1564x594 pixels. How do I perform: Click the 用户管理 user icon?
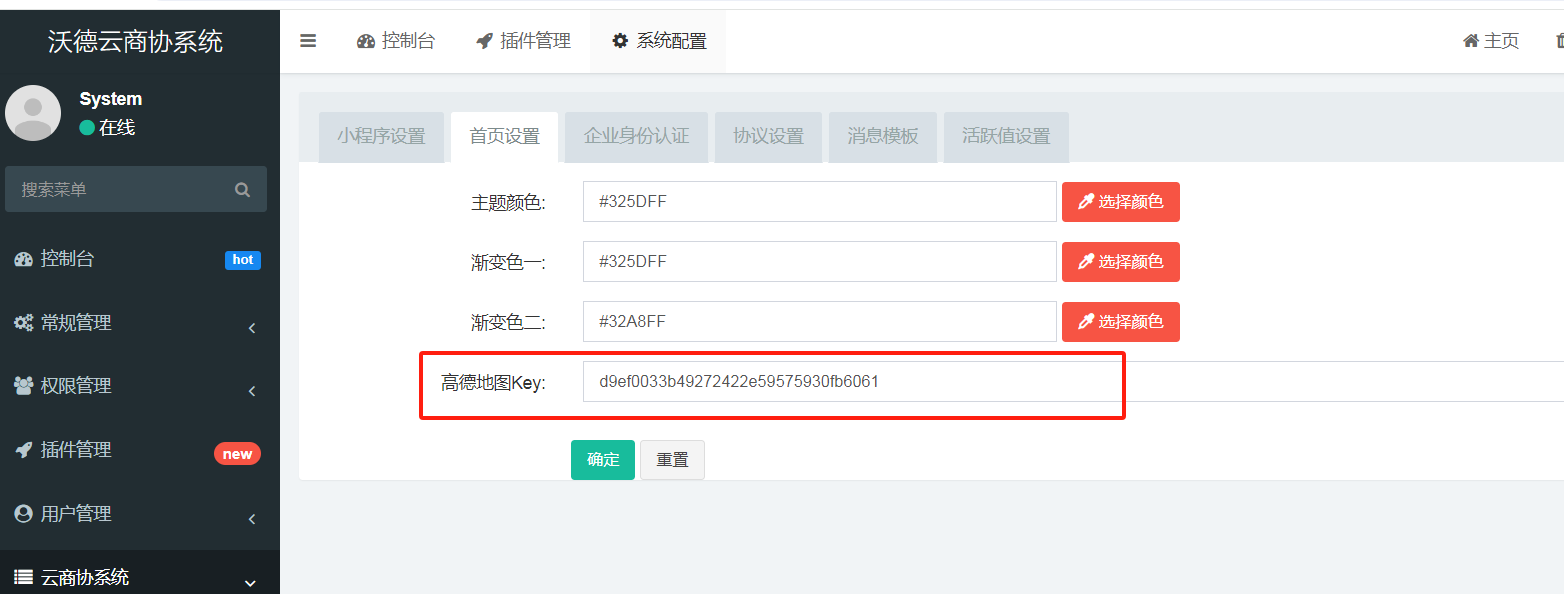click(23, 513)
